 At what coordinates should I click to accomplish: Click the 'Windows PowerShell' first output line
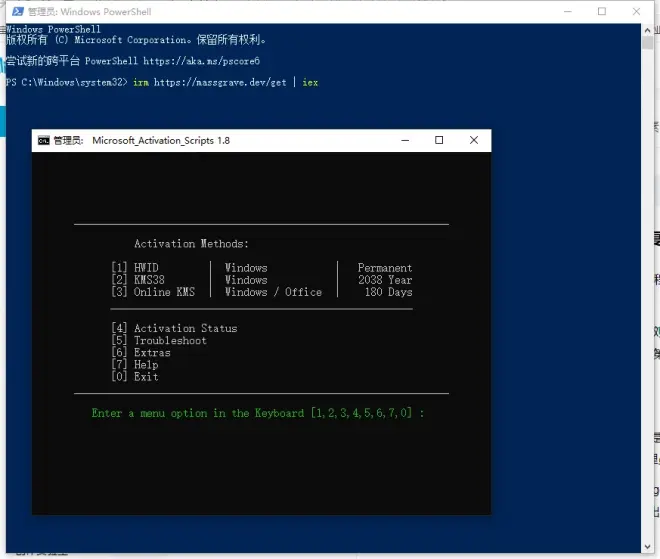[53, 29]
